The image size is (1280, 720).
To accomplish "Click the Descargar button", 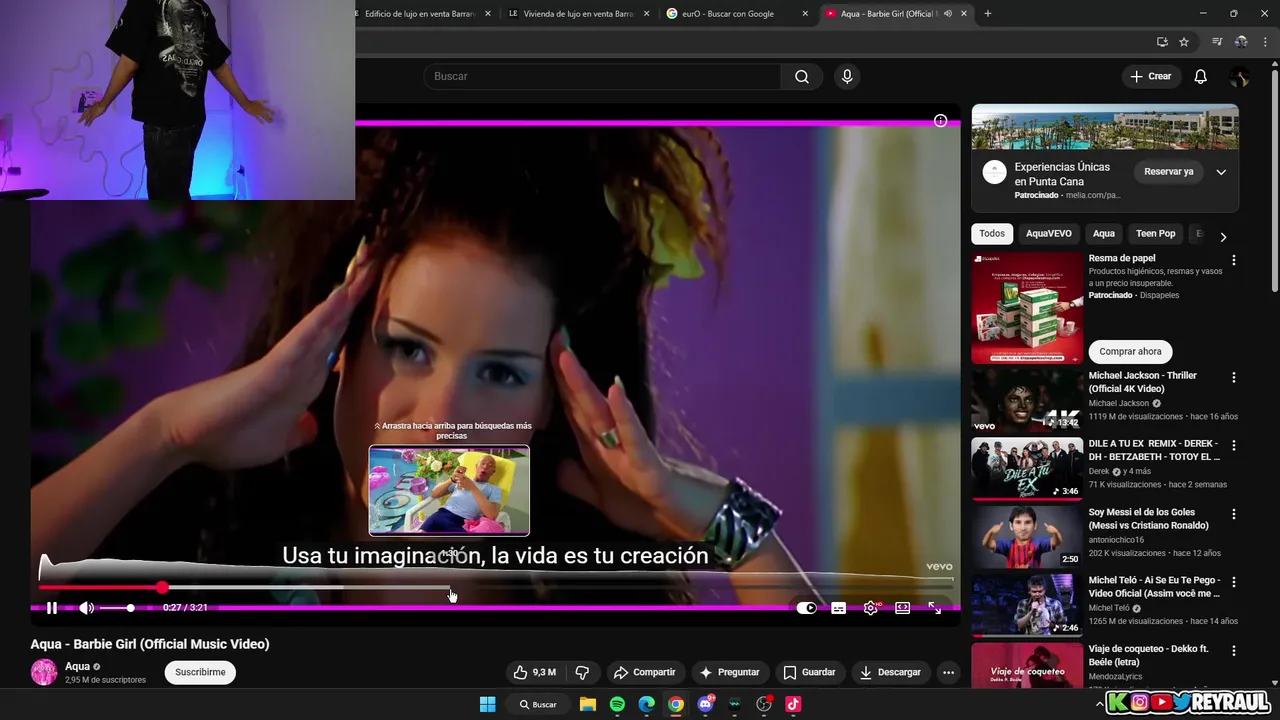I will tap(890, 672).
